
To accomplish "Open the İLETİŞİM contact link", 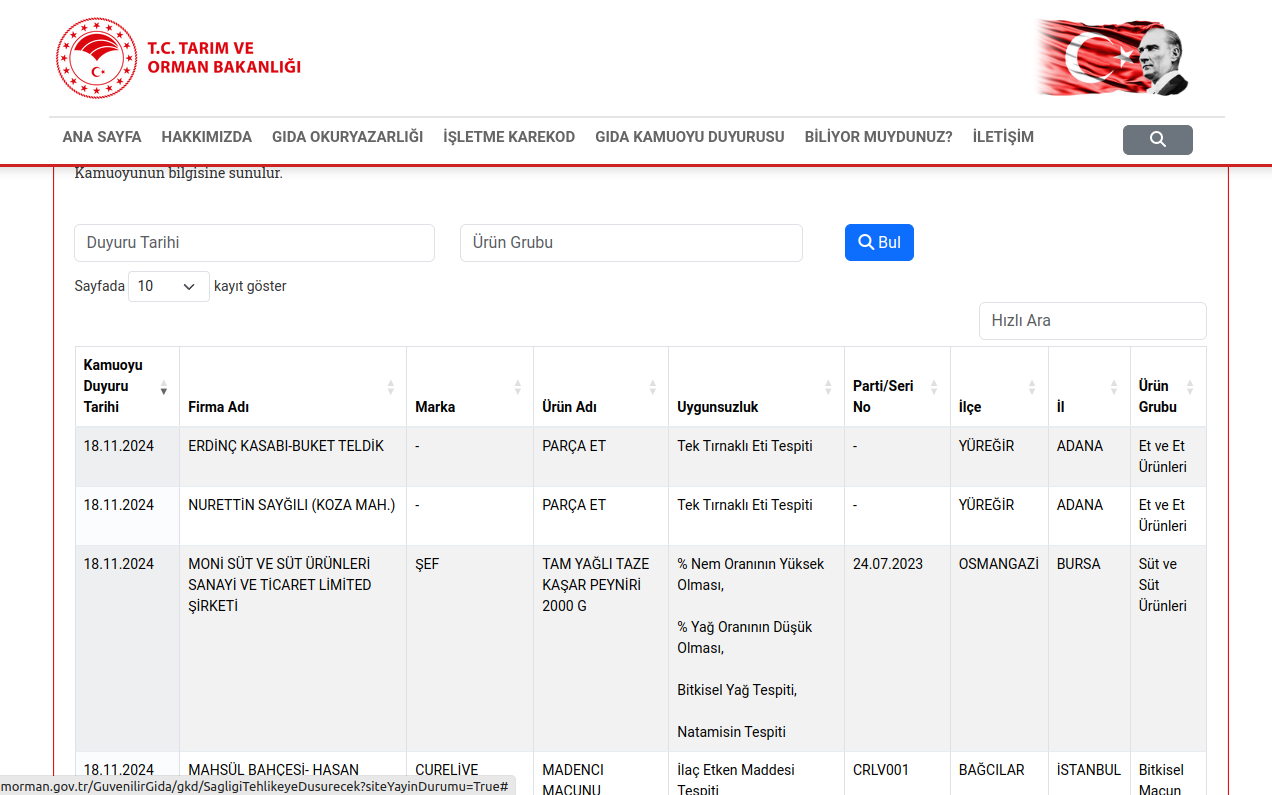I will (1002, 137).
